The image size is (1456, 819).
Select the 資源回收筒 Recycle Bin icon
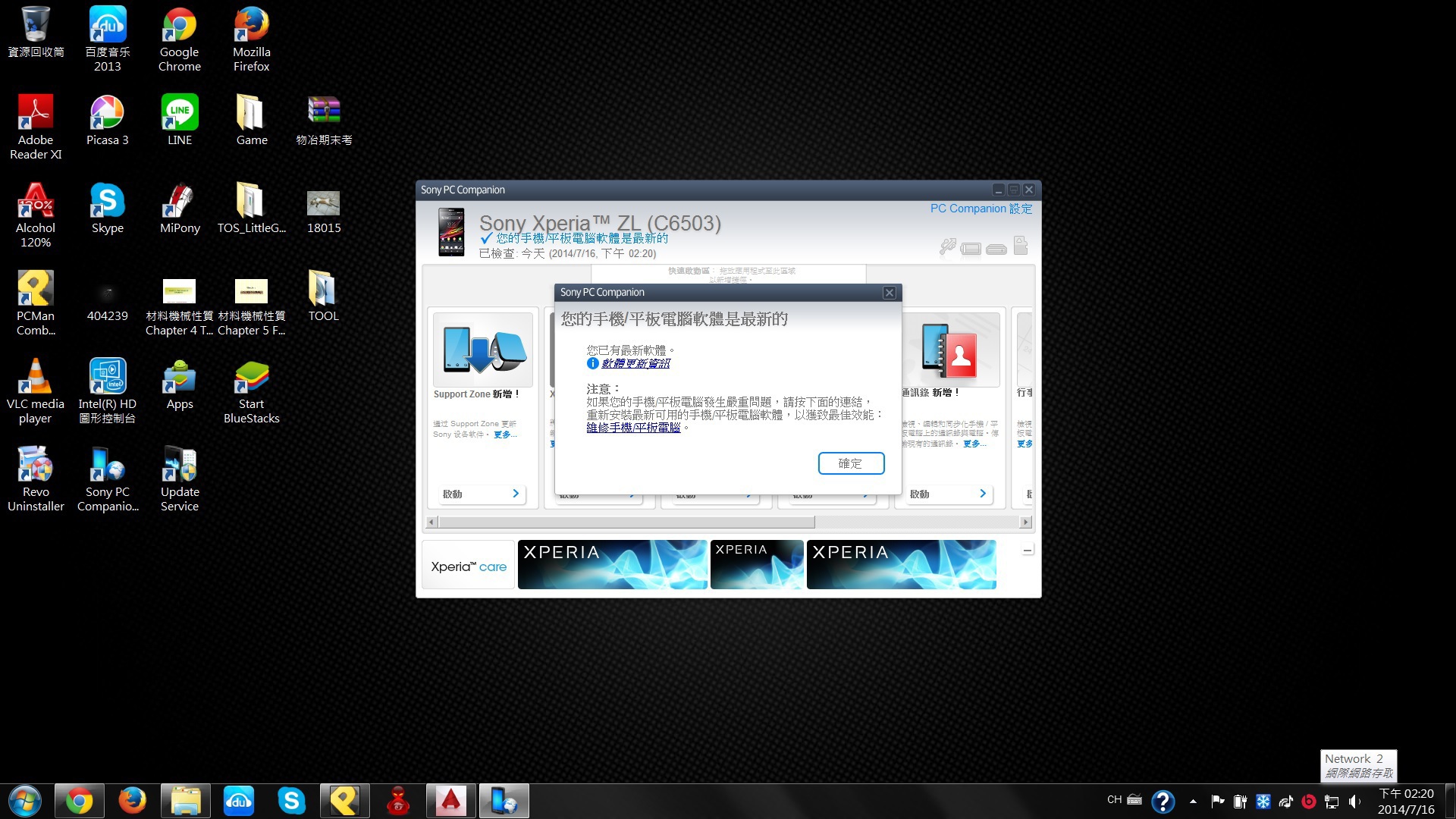coord(36,33)
